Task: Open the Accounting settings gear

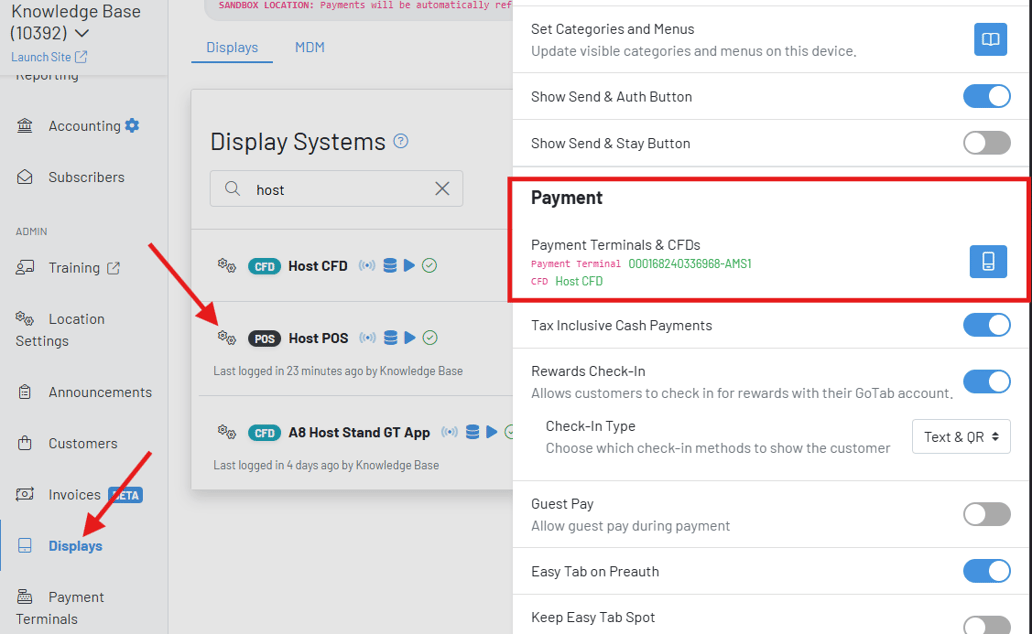Action: 132,126
